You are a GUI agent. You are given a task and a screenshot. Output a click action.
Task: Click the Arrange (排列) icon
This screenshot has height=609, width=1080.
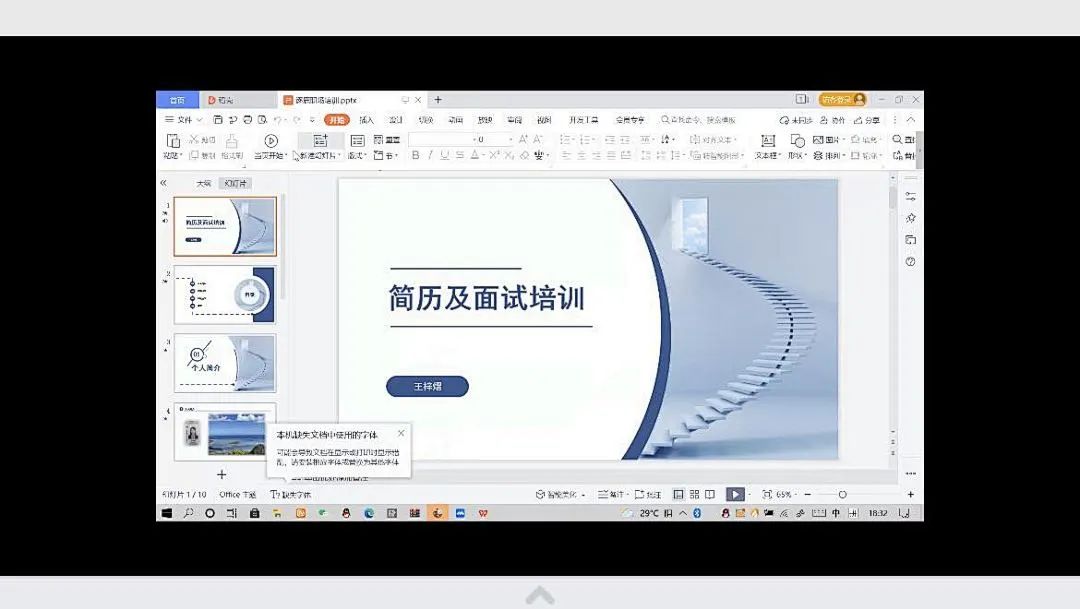pos(818,156)
